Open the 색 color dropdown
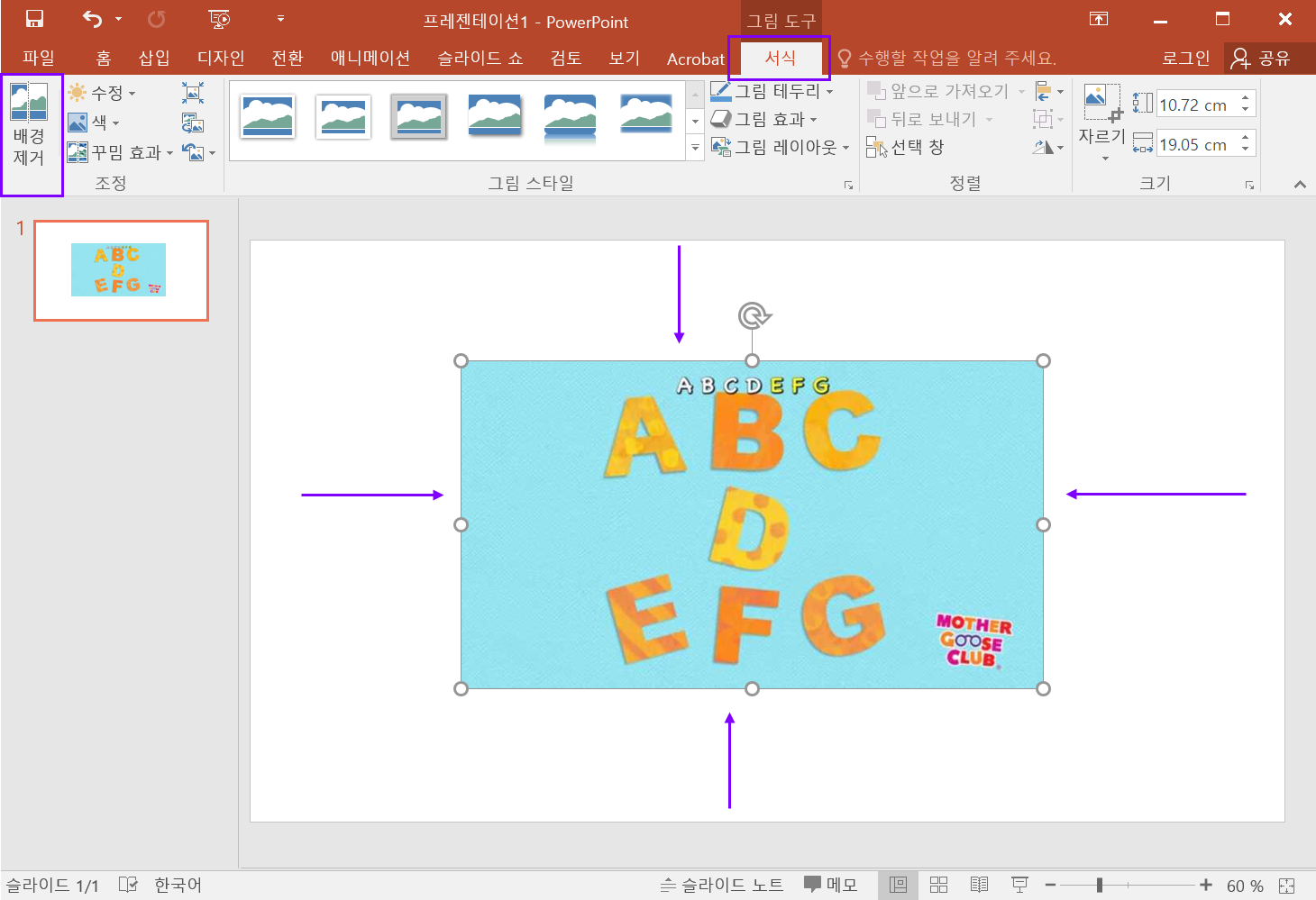1316x900 pixels. pyautogui.click(x=94, y=123)
